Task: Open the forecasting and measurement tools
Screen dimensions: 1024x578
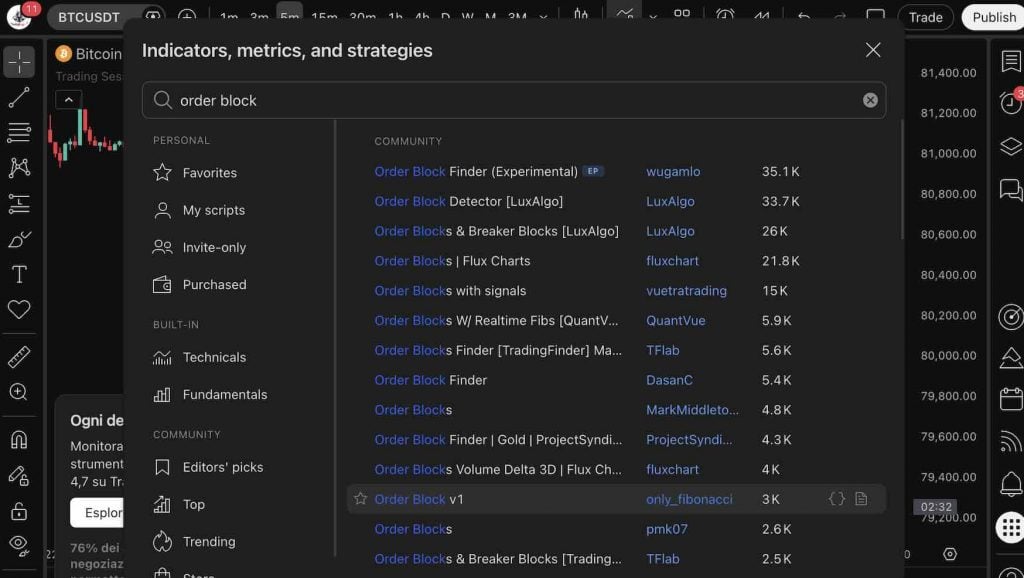Action: click(x=19, y=204)
